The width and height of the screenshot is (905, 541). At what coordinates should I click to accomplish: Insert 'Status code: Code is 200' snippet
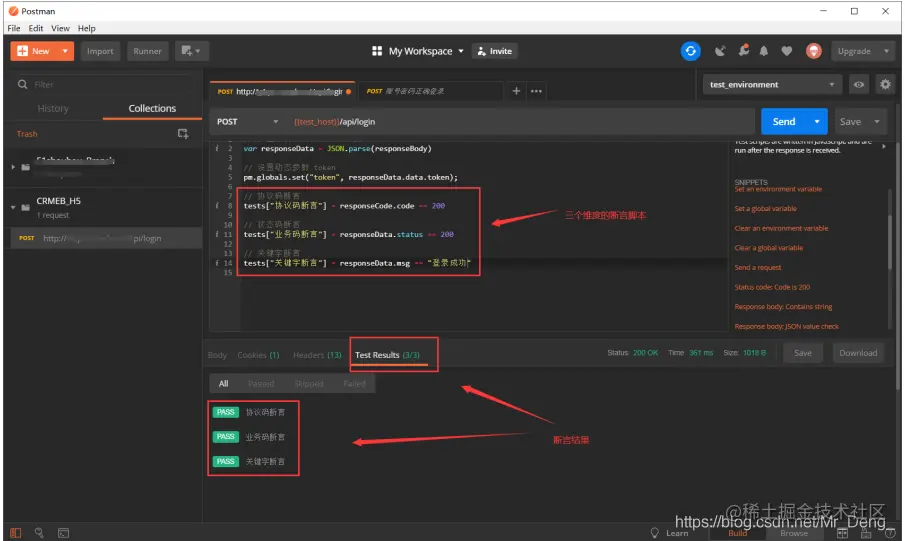[x=772, y=287]
